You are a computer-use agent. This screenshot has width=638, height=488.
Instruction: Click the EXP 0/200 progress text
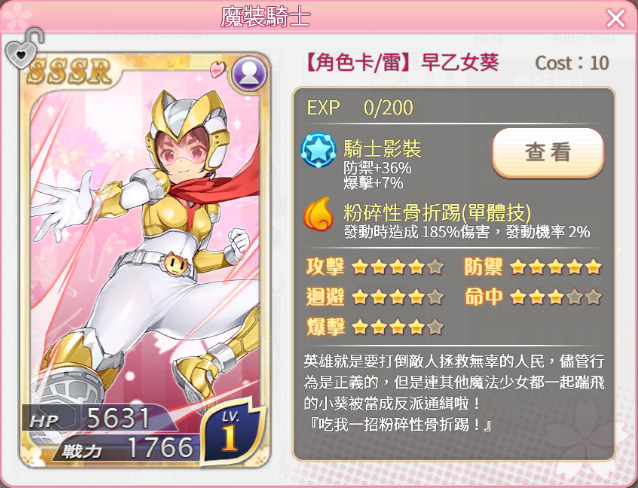pos(360,108)
